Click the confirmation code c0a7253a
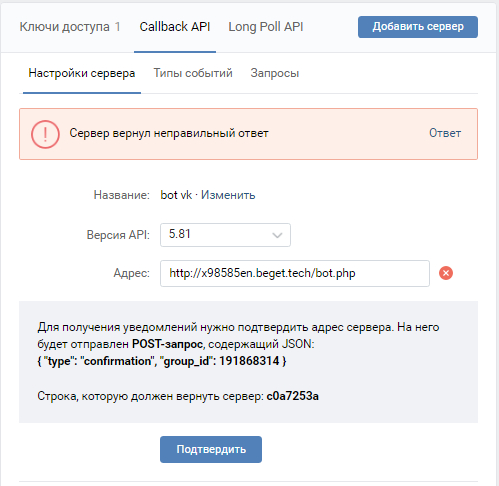499x486 pixels. point(293,396)
